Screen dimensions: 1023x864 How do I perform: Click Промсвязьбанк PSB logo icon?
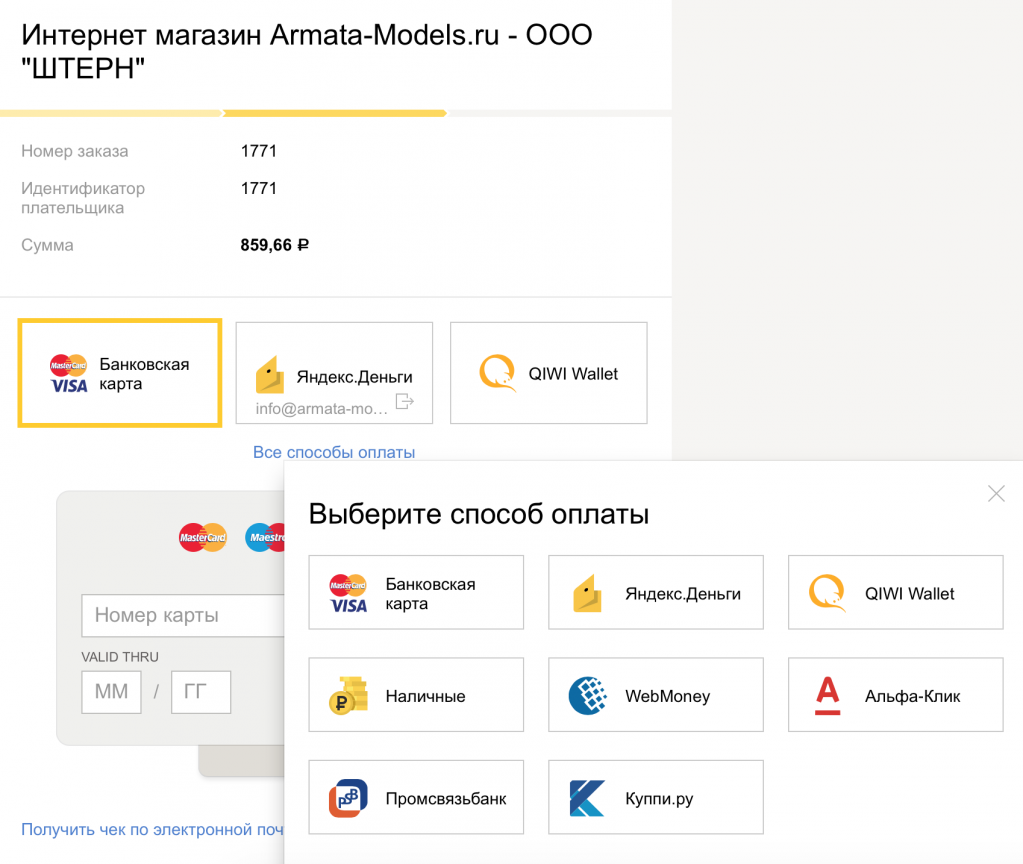[x=349, y=798]
